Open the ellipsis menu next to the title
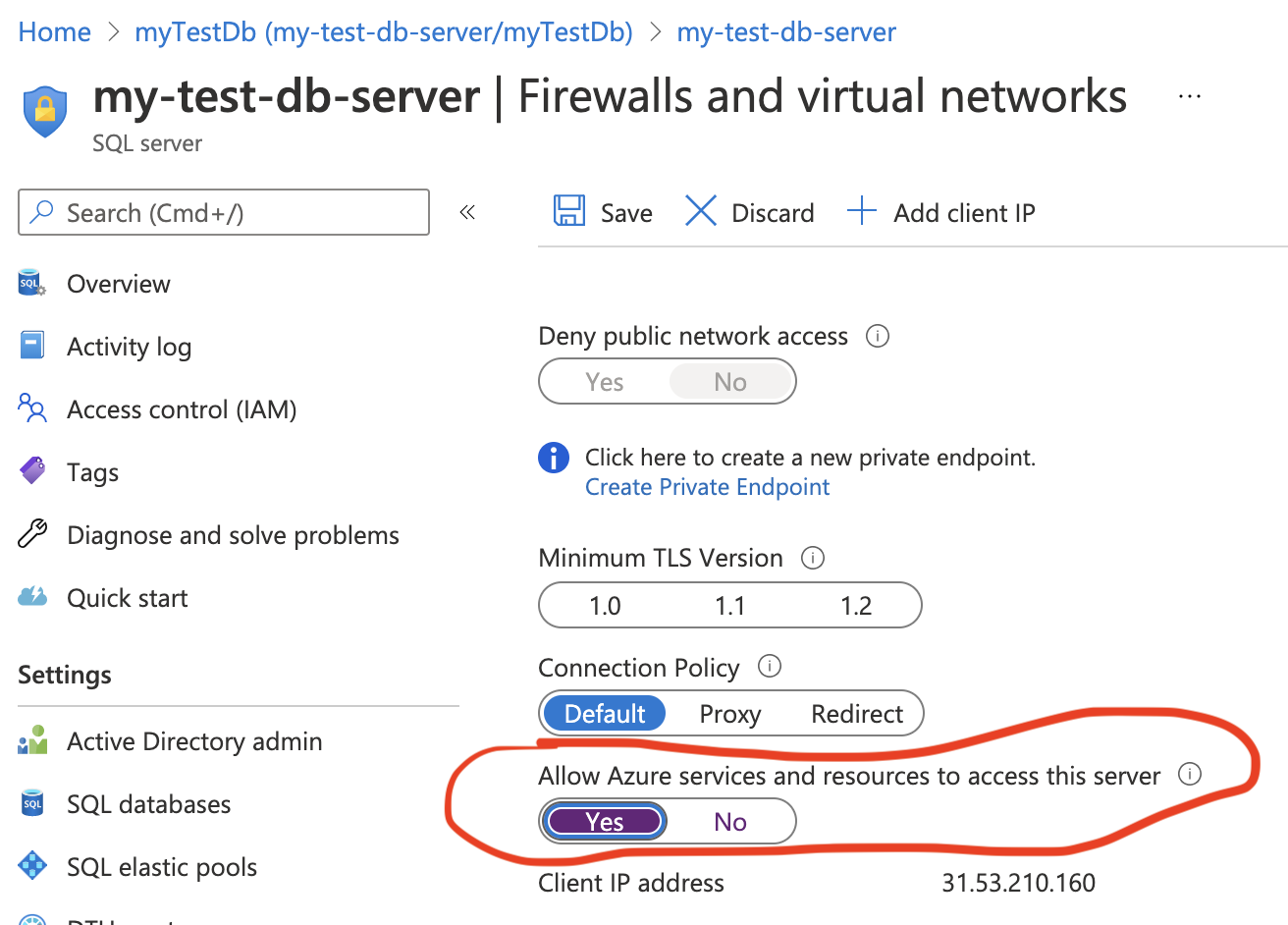1288x925 pixels. [x=1189, y=95]
